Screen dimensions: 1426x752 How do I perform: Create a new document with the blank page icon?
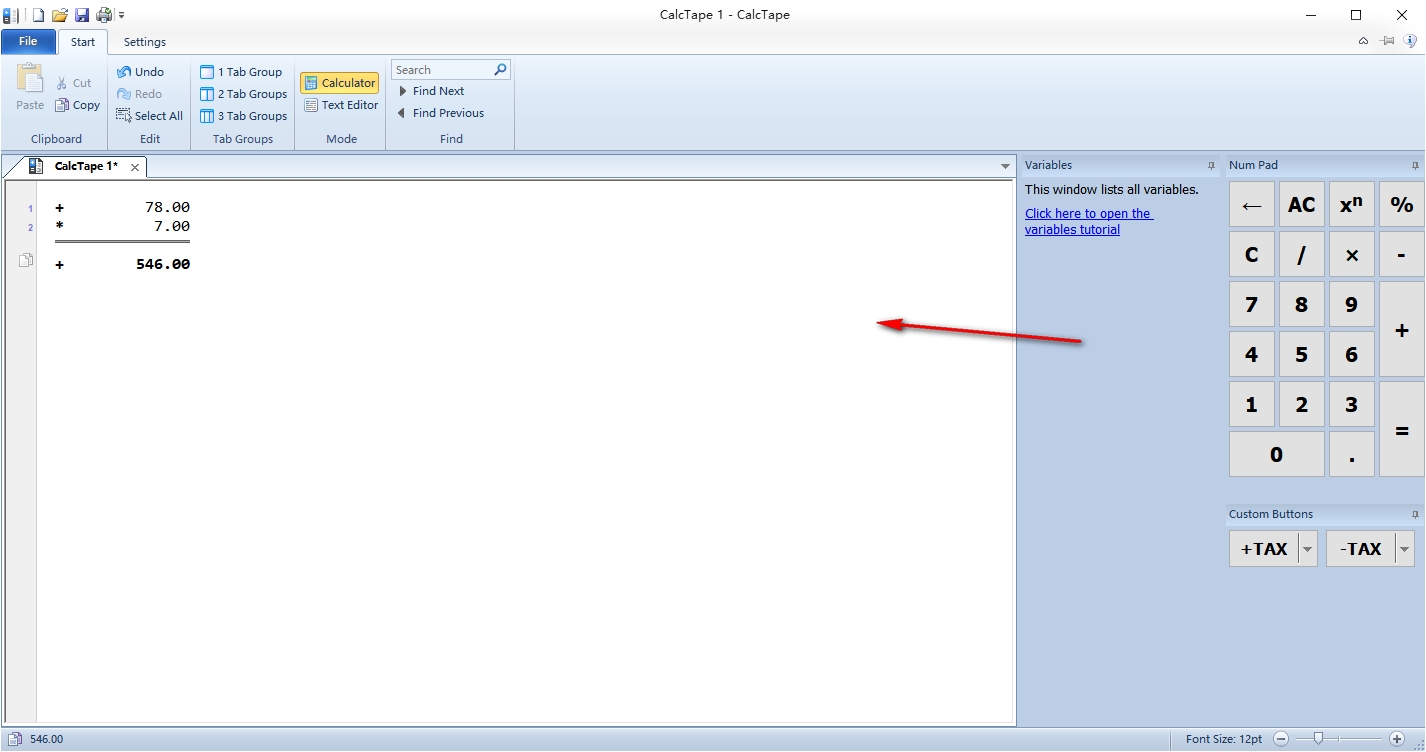pyautogui.click(x=39, y=15)
